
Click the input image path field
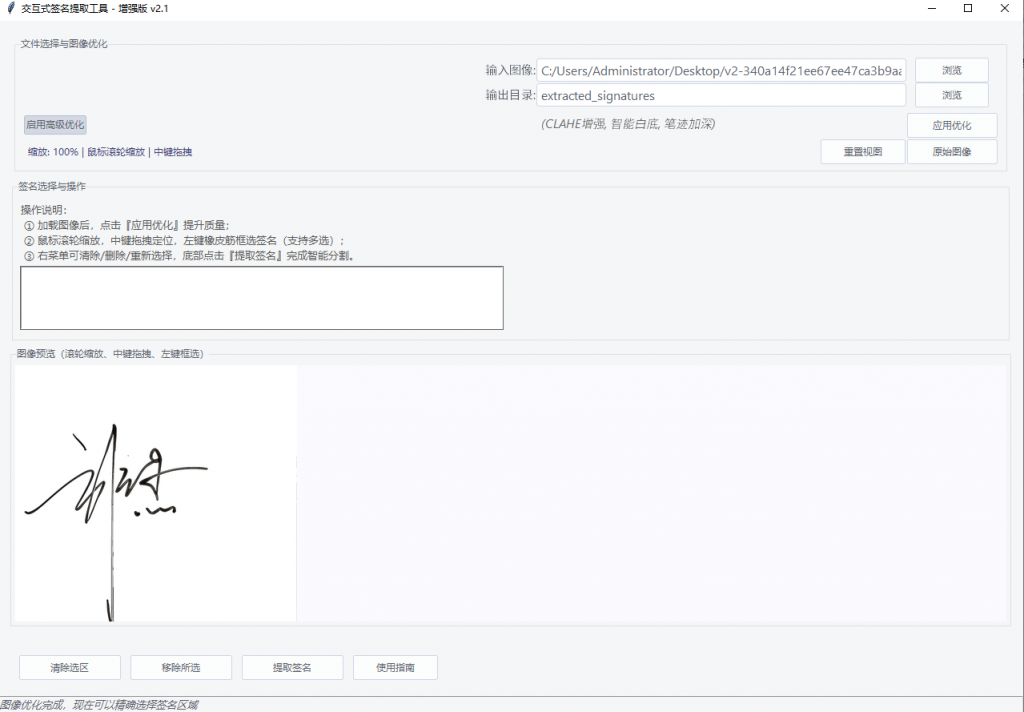(x=720, y=71)
